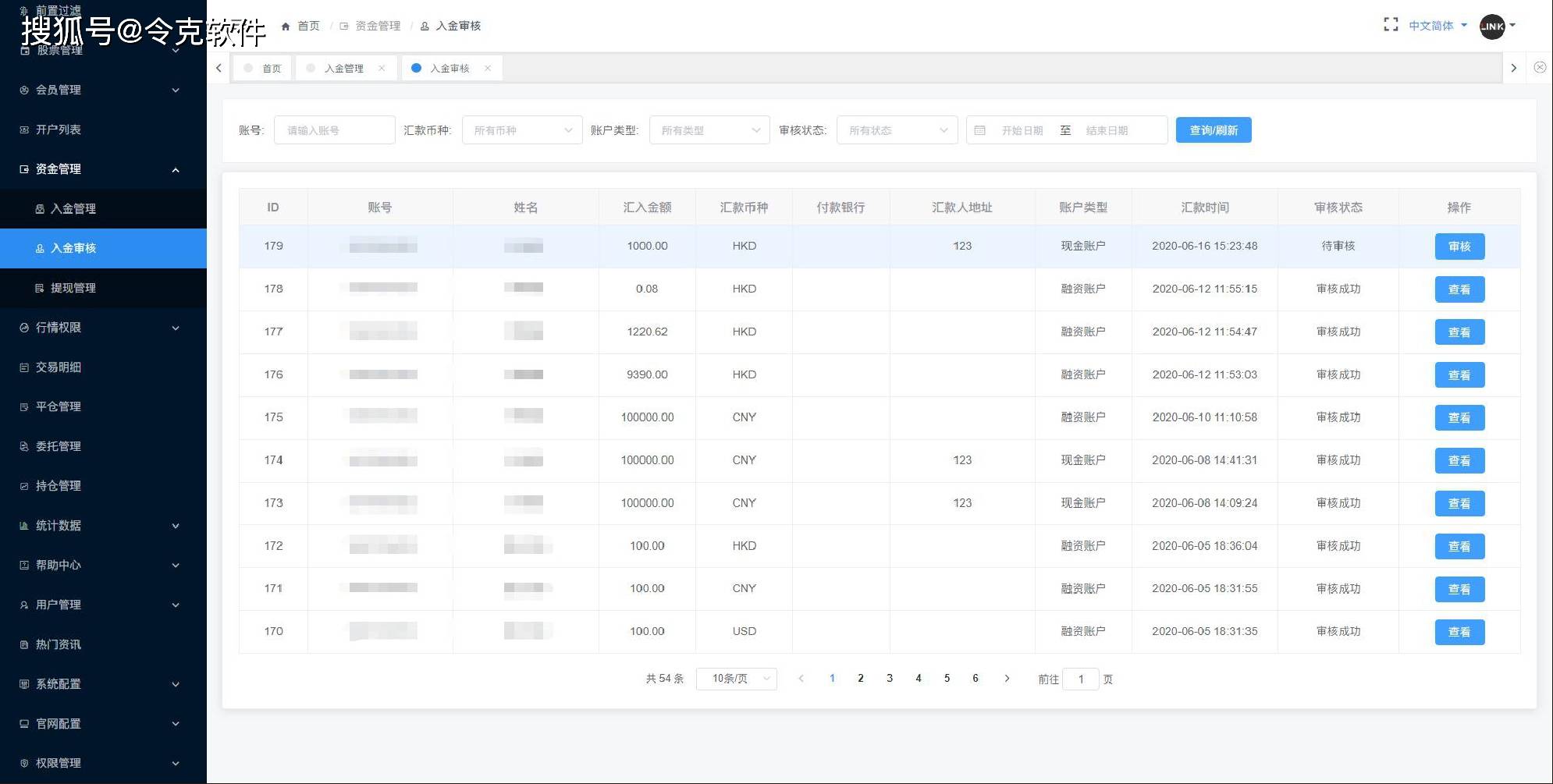Switch to the 入金管理 tab
Image resolution: width=1553 pixels, height=784 pixels.
click(x=344, y=68)
